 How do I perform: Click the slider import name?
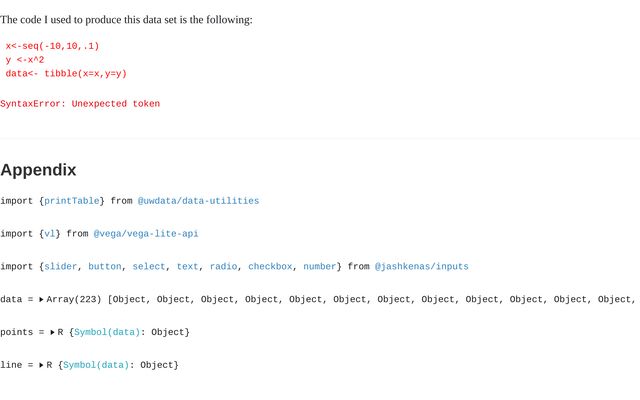pos(60,267)
